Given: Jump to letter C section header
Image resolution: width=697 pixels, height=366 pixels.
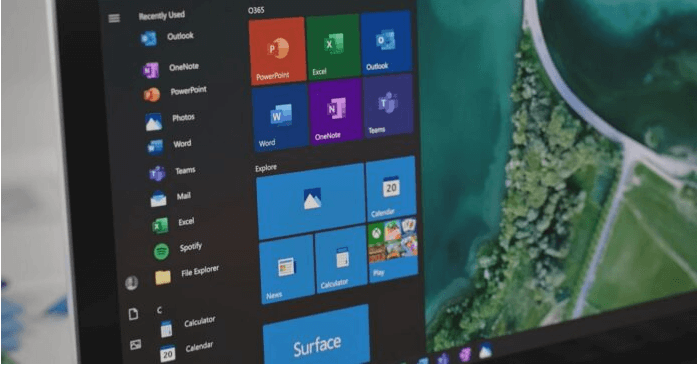Looking at the screenshot, I should [160, 310].
